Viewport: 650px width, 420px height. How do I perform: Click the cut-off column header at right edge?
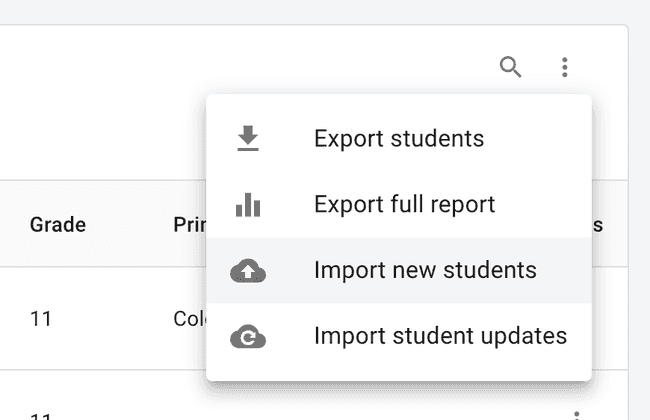coord(598,224)
